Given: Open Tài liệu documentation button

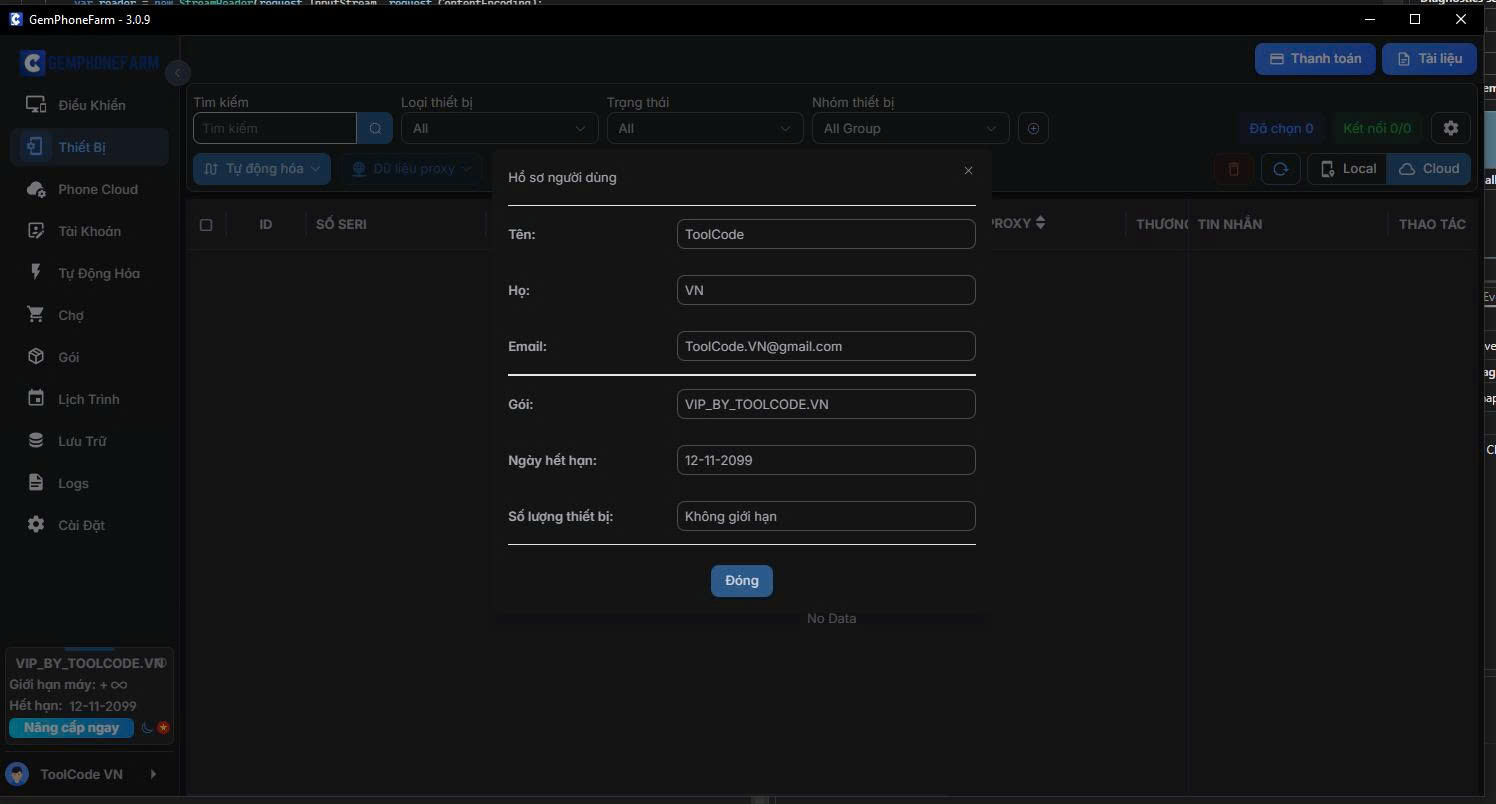Looking at the screenshot, I should 1429,59.
